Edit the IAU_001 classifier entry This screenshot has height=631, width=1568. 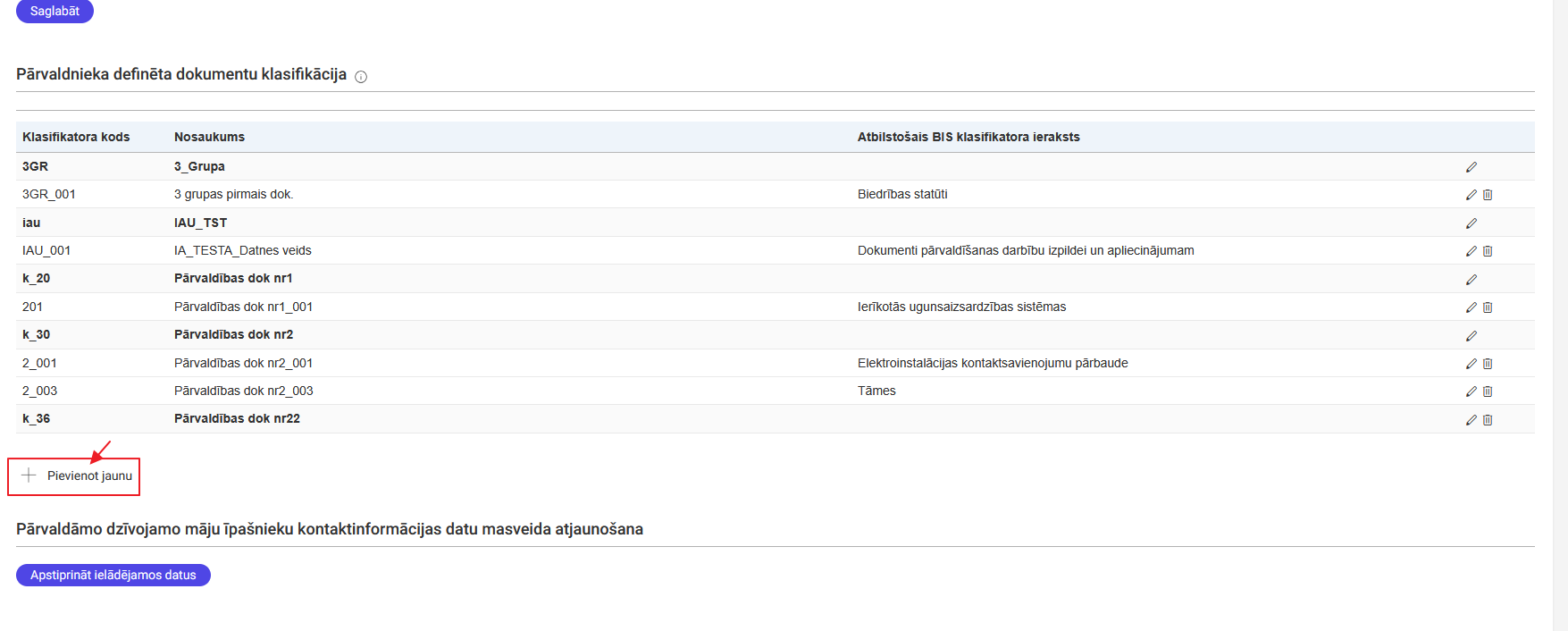point(1471,251)
